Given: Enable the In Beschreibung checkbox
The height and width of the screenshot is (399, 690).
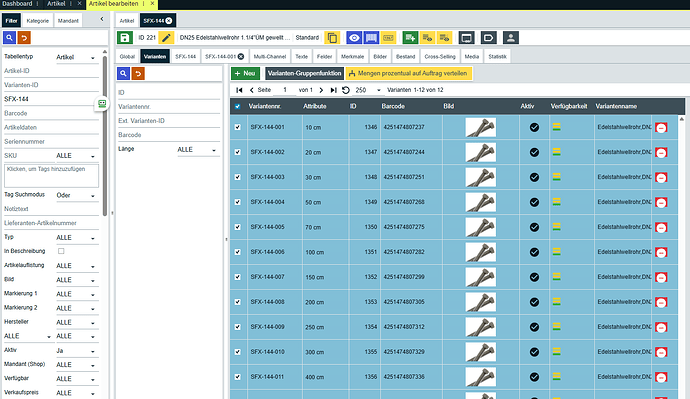Looking at the screenshot, I should coord(61,251).
